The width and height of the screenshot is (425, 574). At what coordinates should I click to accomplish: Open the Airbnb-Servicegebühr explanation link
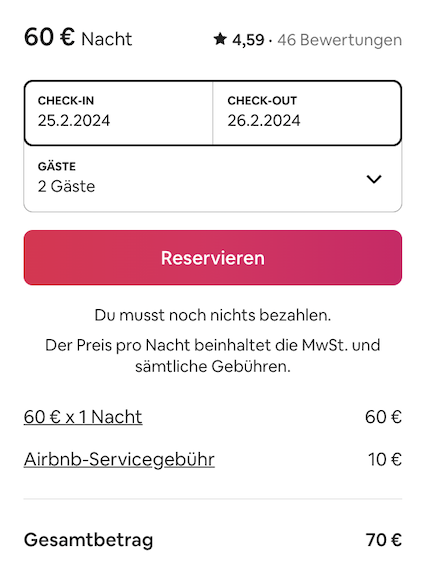(119, 459)
